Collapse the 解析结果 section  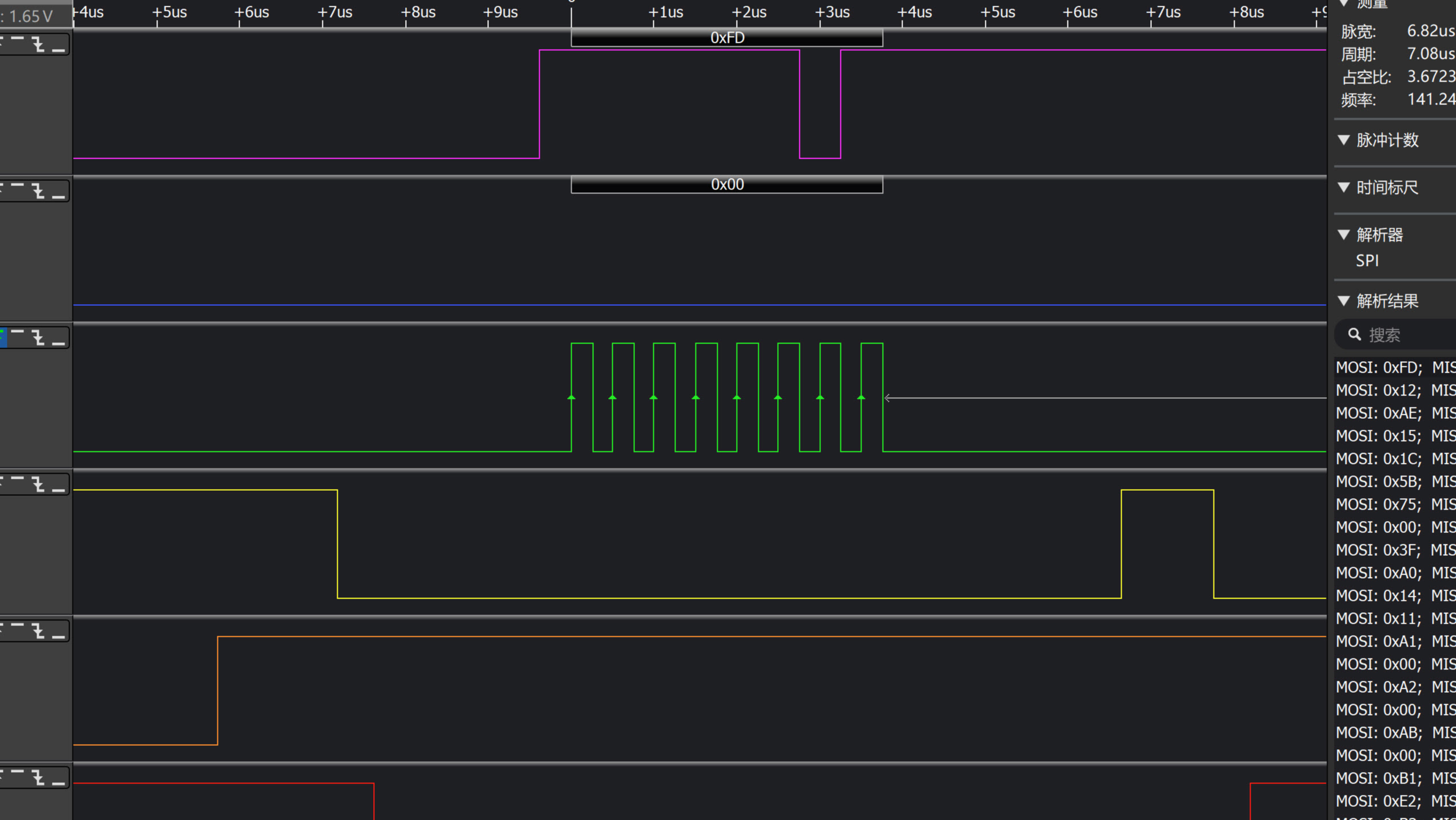(1344, 301)
